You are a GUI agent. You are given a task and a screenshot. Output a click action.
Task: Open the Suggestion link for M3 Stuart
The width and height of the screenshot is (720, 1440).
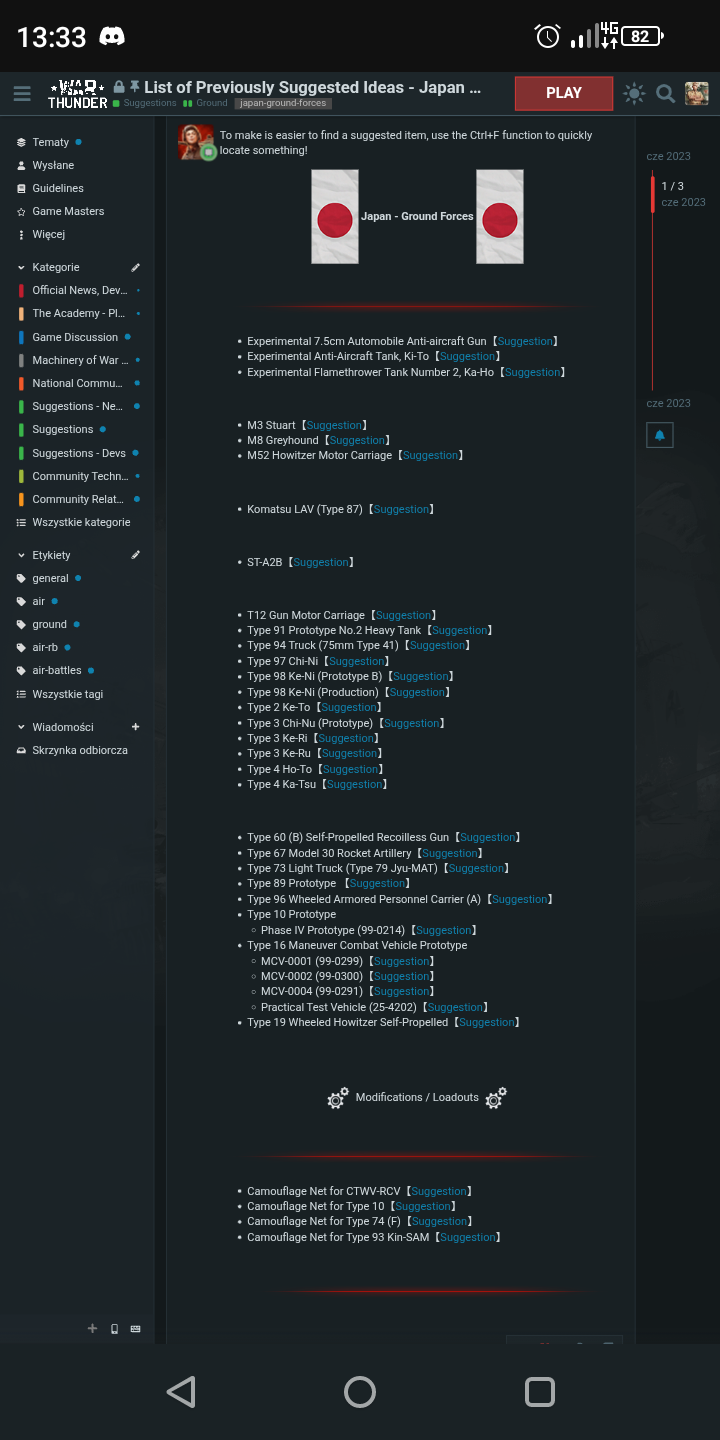pyautogui.click(x=334, y=425)
